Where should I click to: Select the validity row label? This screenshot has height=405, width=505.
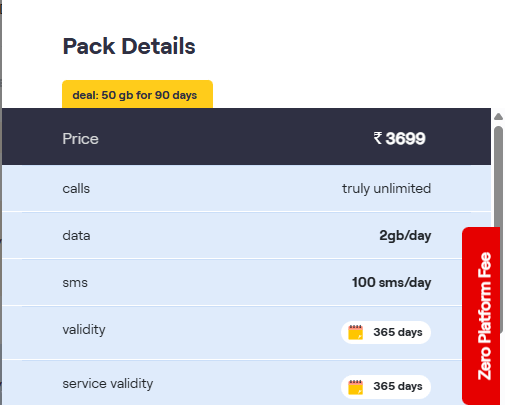click(84, 330)
